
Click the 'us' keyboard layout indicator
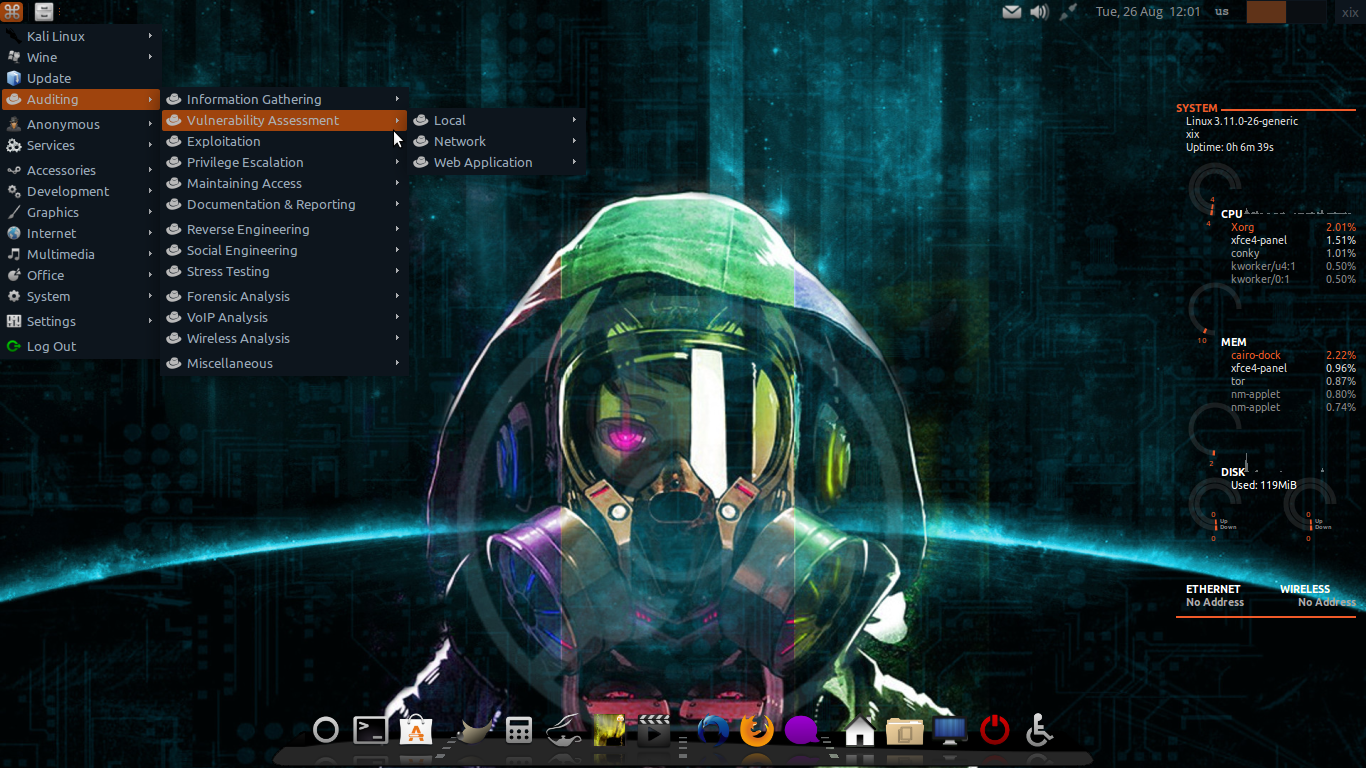[1222, 12]
